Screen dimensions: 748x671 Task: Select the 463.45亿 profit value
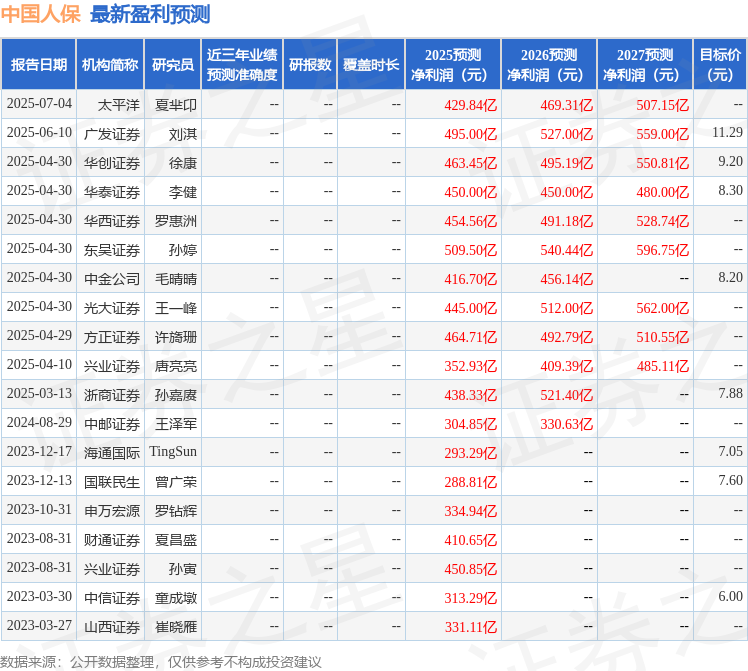pyautogui.click(x=470, y=163)
